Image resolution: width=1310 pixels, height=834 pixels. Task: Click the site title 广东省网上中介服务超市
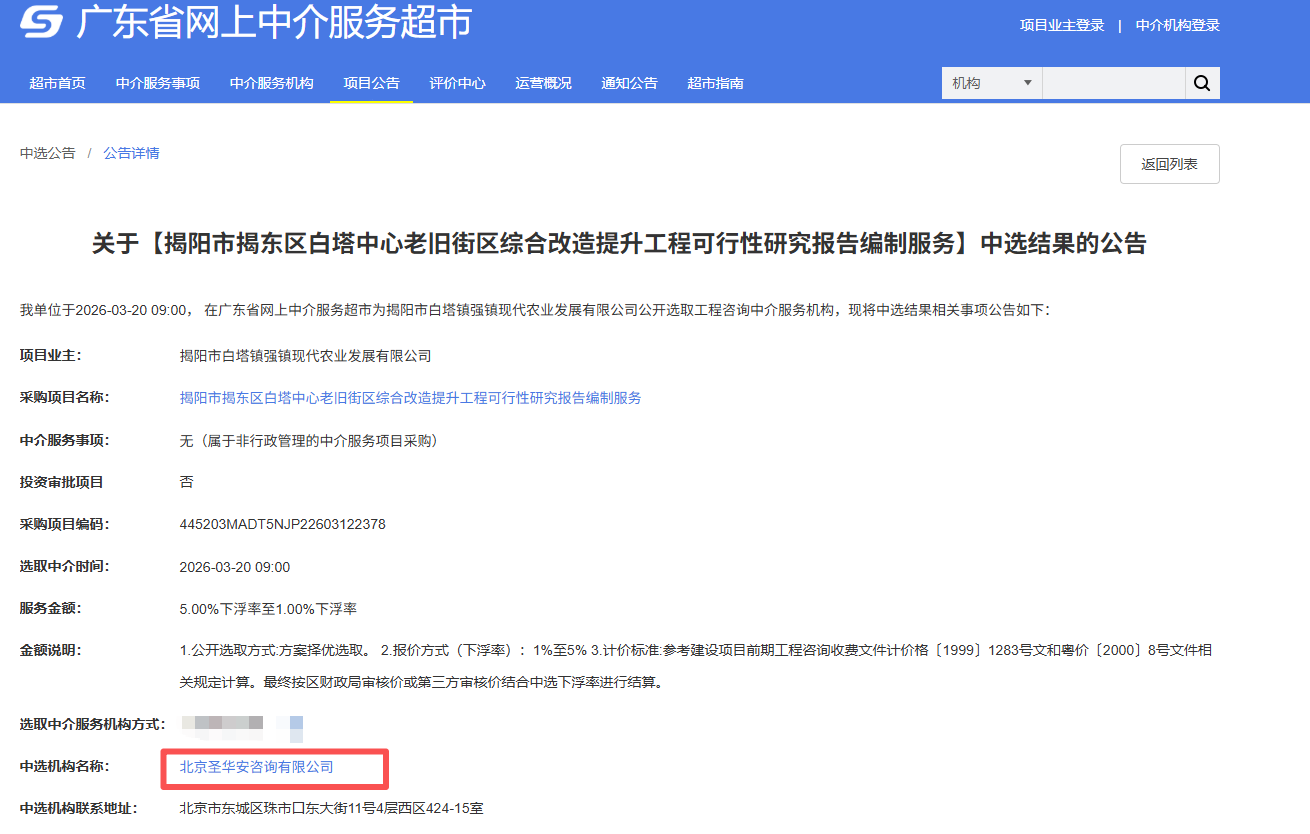274,23
